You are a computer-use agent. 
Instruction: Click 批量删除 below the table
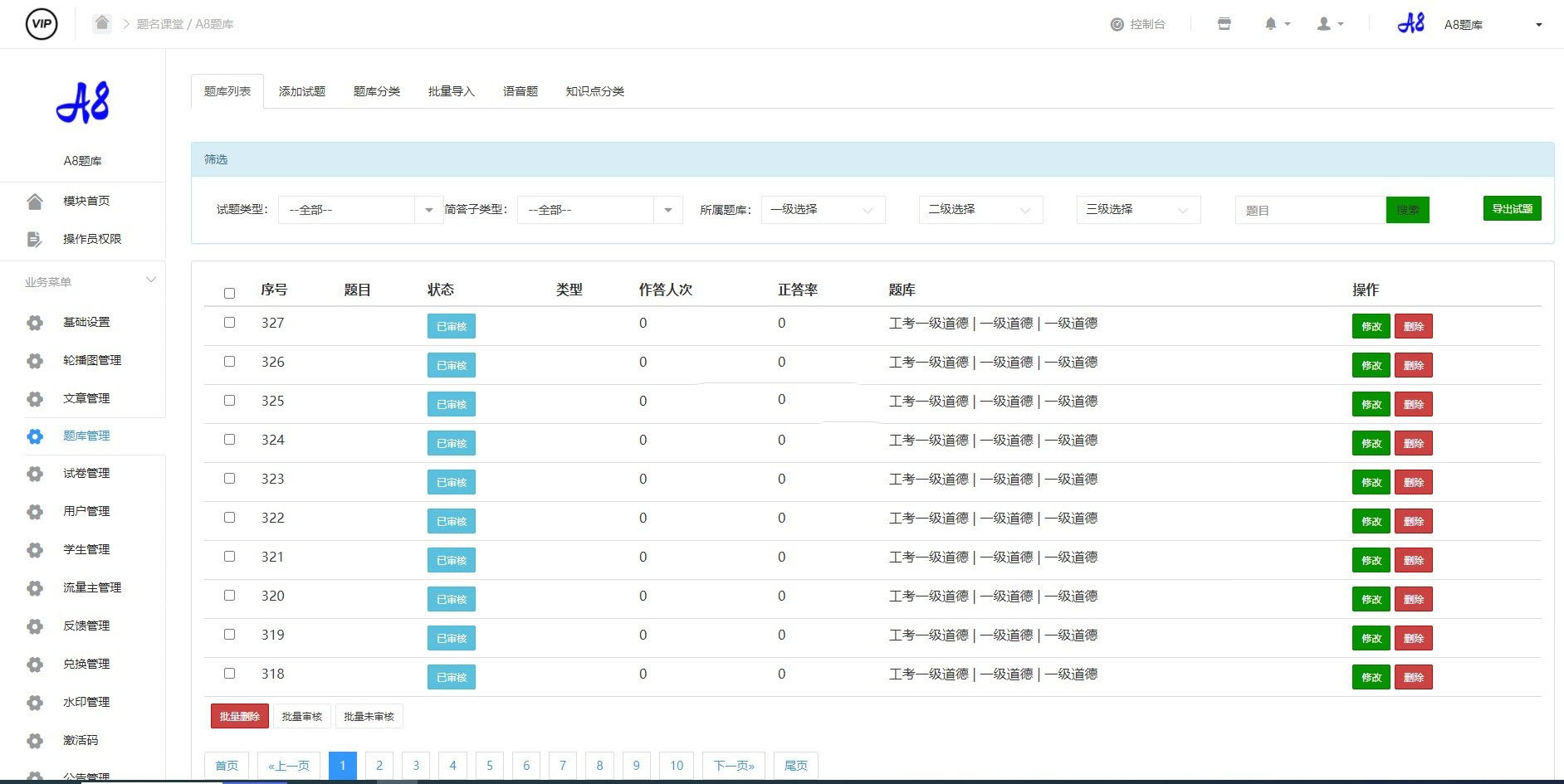[239, 715]
